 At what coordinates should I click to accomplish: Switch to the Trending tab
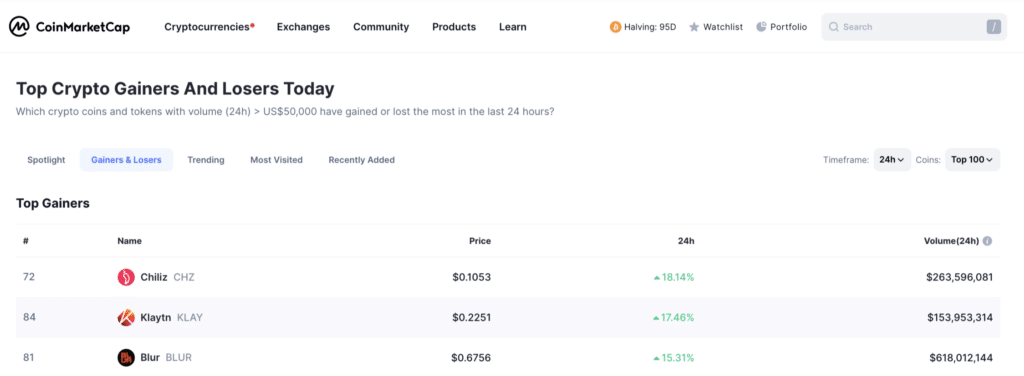coord(206,160)
